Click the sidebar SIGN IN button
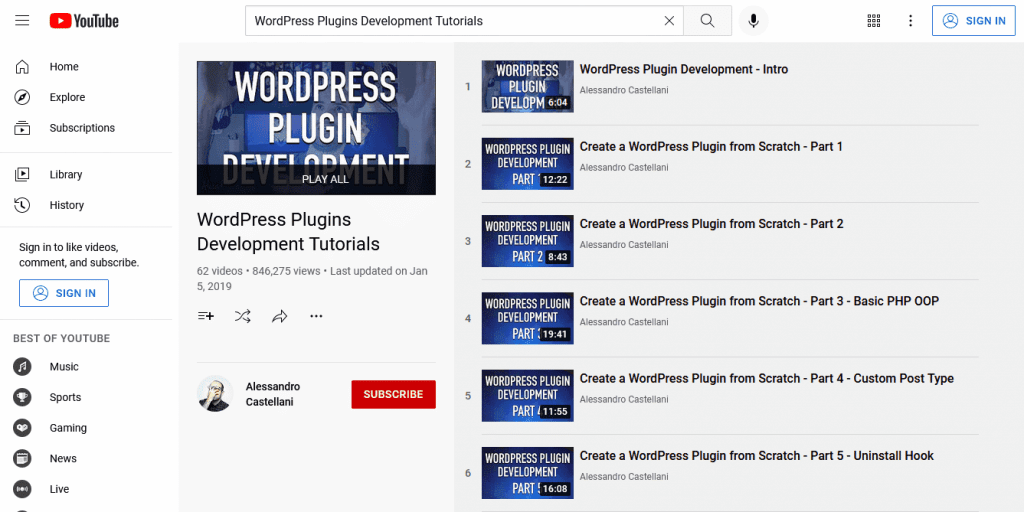Screen dimensions: 1024x512 64,293
